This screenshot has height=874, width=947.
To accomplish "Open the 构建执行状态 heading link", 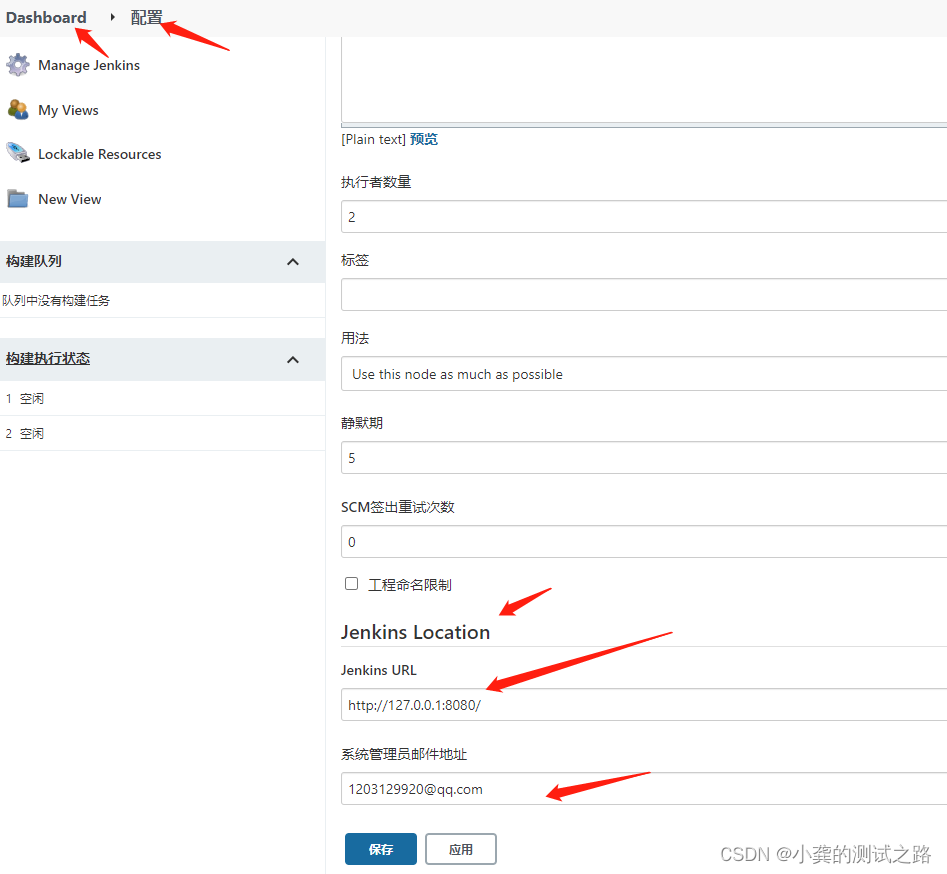I will point(48,358).
